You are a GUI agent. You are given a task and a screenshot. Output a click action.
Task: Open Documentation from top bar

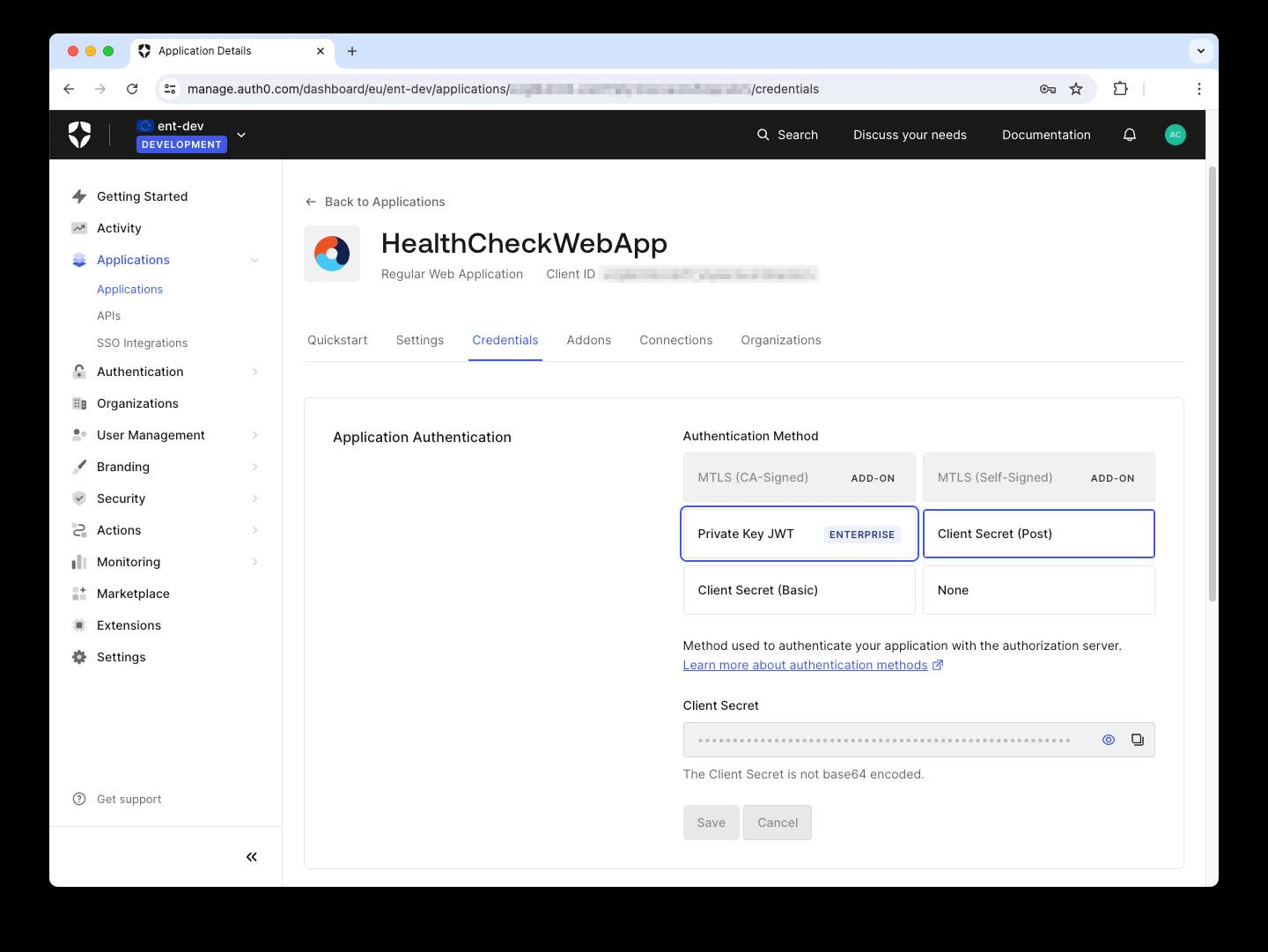tap(1046, 135)
